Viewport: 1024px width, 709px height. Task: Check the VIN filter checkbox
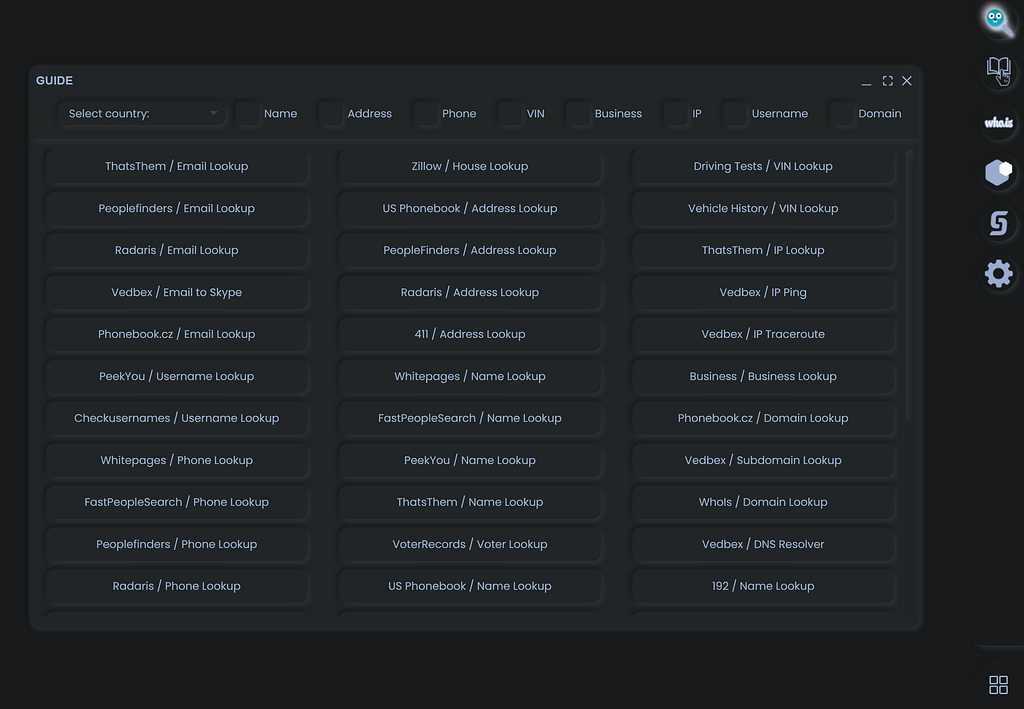[510, 114]
